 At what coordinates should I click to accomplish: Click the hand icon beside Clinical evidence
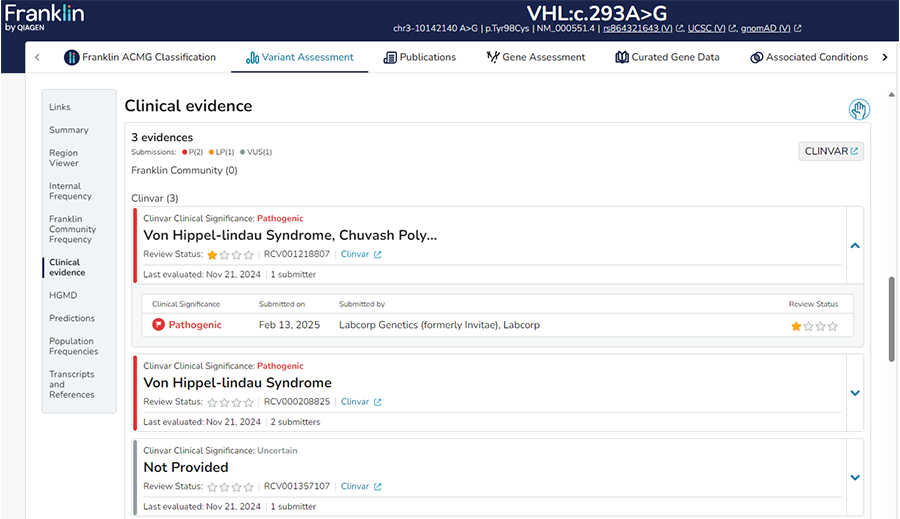point(858,110)
